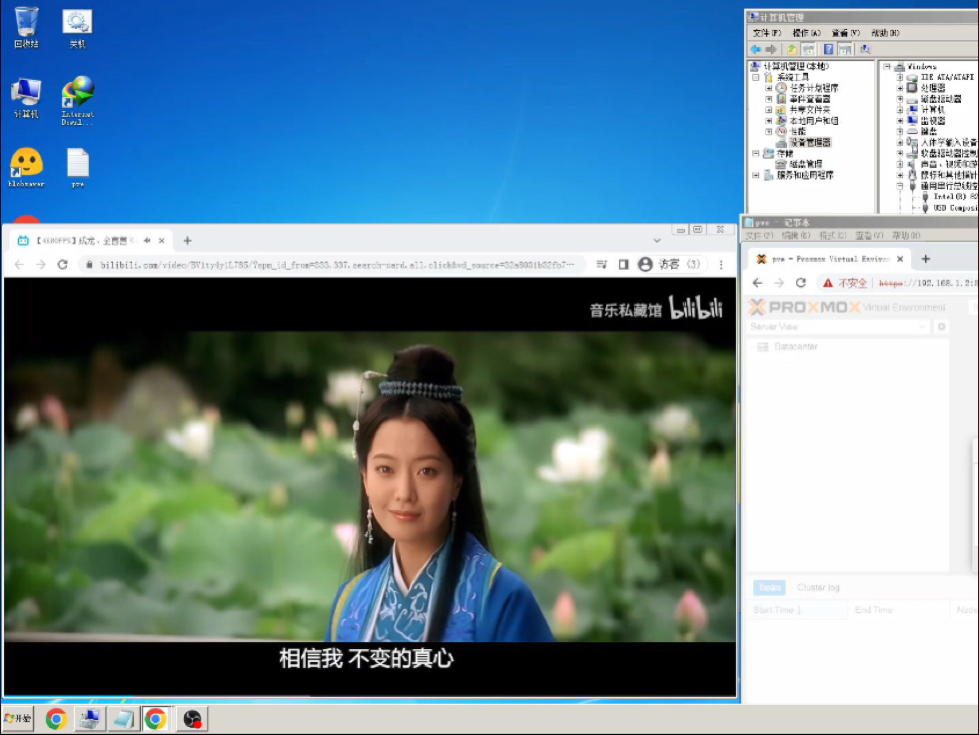Open Chrome's three-dot menu in the bilibili window

pos(721,265)
